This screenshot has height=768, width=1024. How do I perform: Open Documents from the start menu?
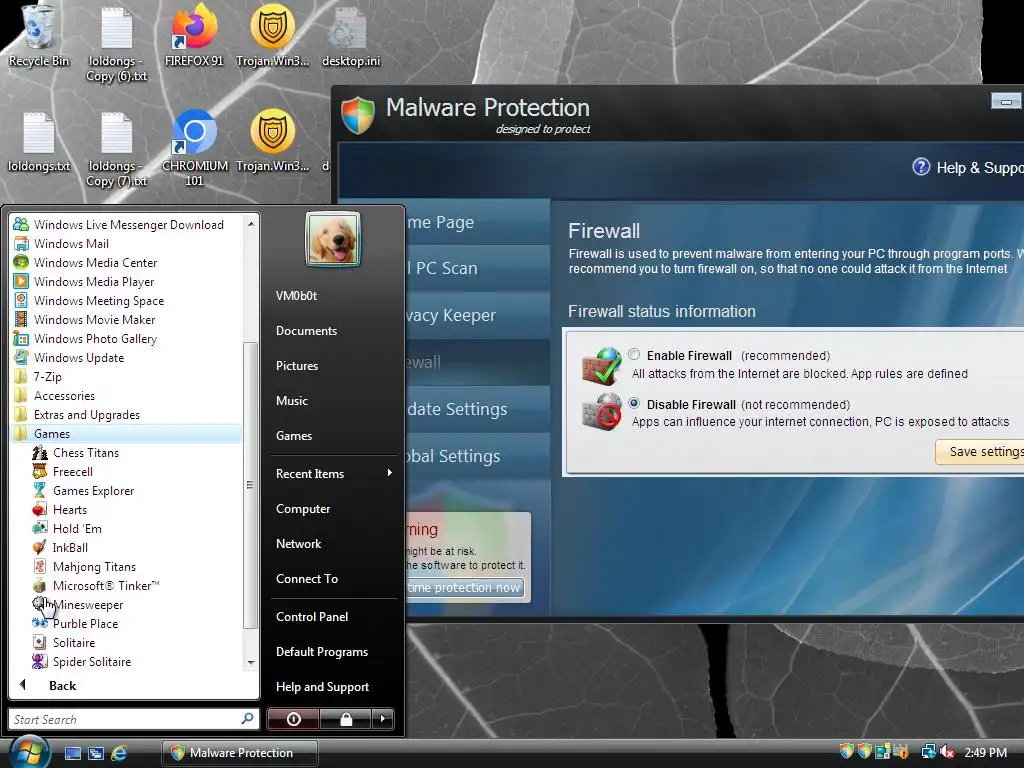click(x=306, y=330)
